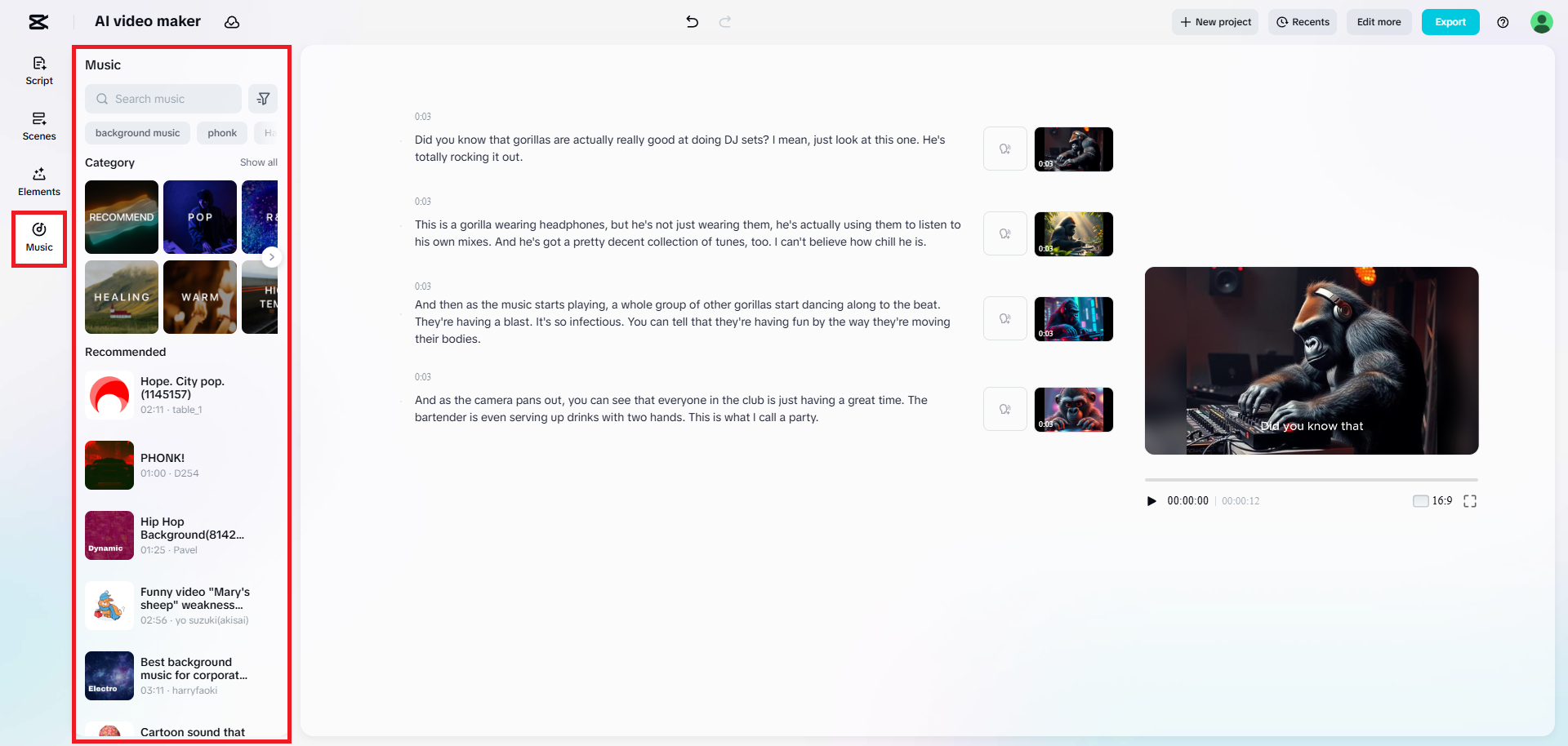Enter fullscreen preview mode
This screenshot has width=1568, height=746.
coord(1470,501)
